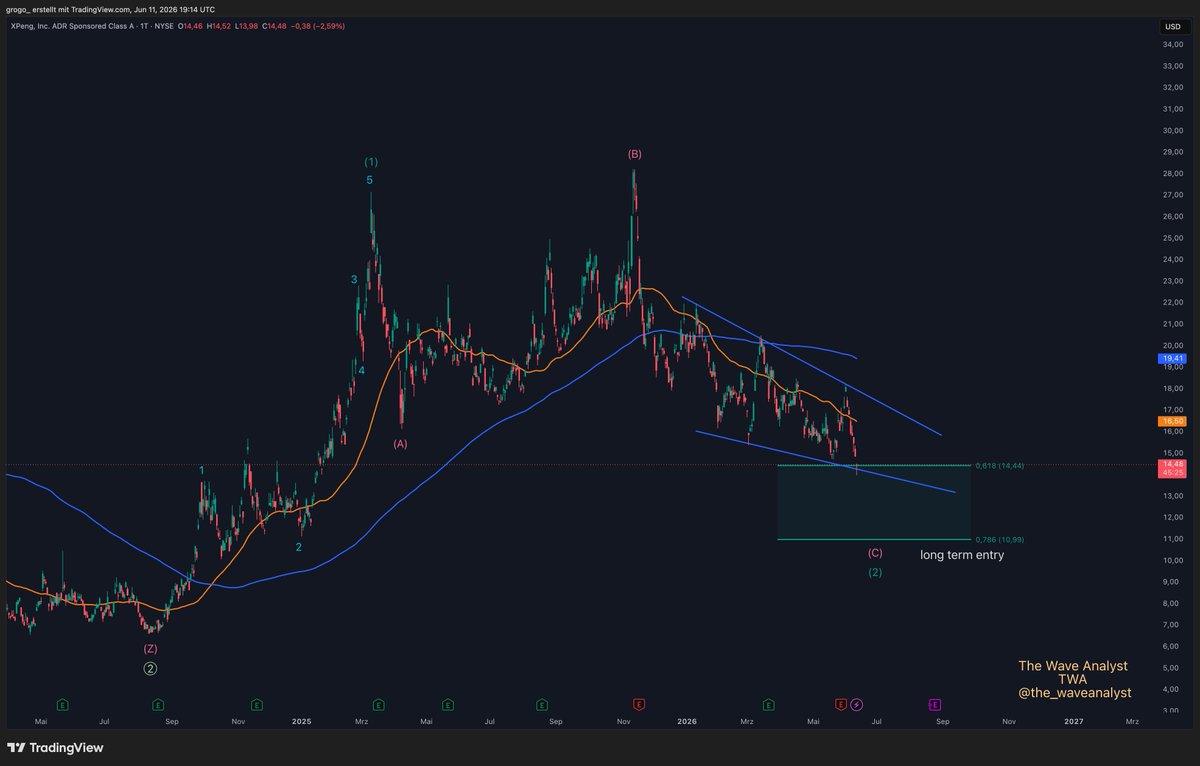The width and height of the screenshot is (1200, 766).
Task: Select the pink (A) wave label
Action: [x=400, y=443]
